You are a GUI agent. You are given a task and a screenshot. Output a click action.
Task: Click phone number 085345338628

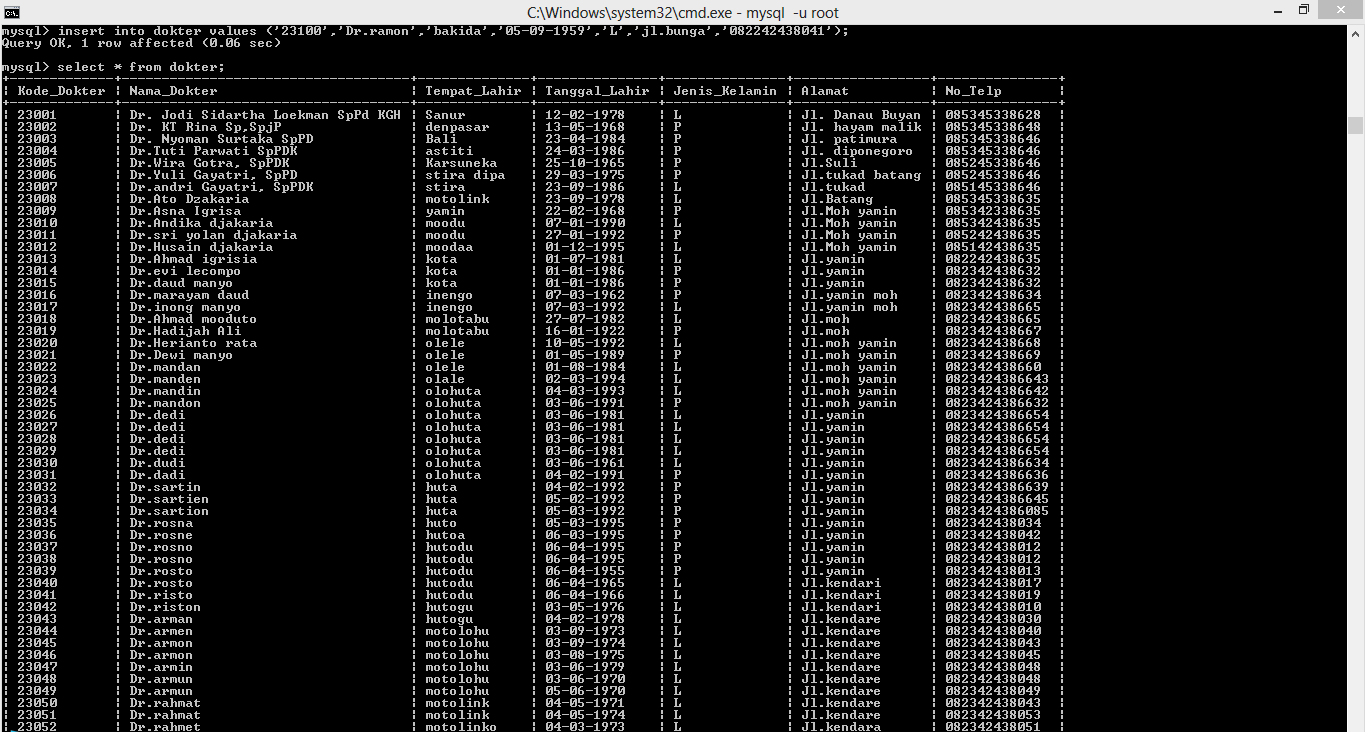click(993, 115)
